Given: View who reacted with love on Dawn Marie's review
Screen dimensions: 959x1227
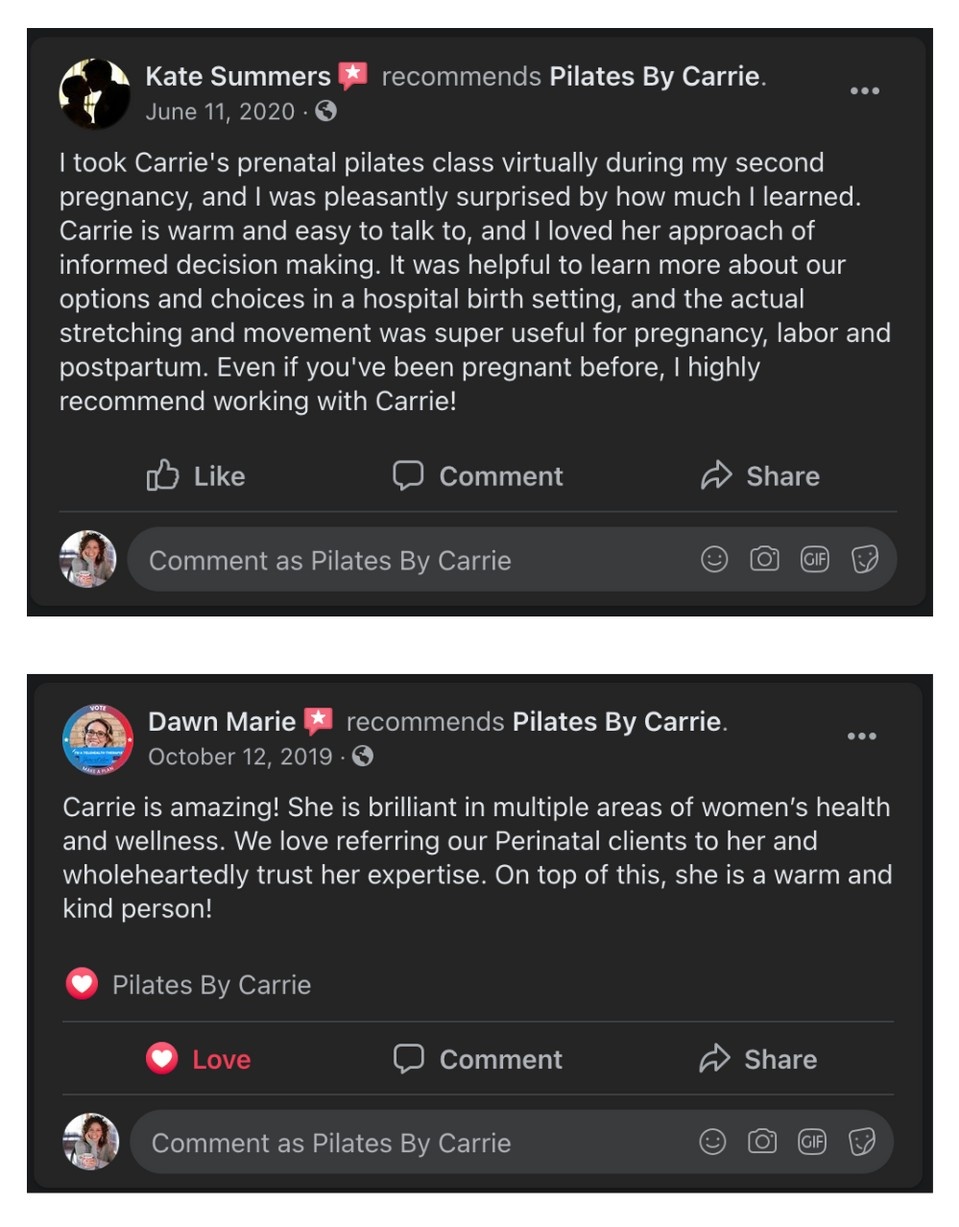Looking at the screenshot, I should point(189,985).
